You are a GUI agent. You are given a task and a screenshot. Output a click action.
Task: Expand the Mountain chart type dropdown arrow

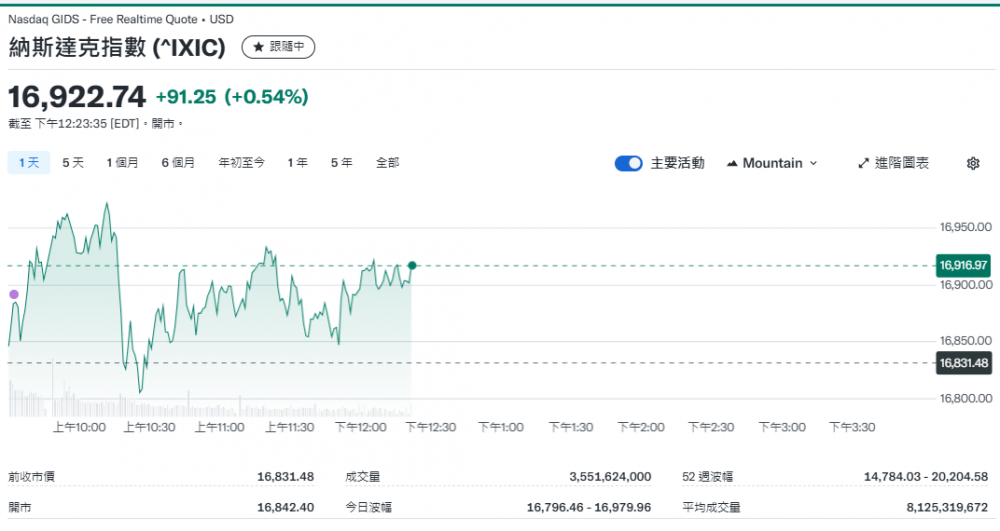[813, 163]
